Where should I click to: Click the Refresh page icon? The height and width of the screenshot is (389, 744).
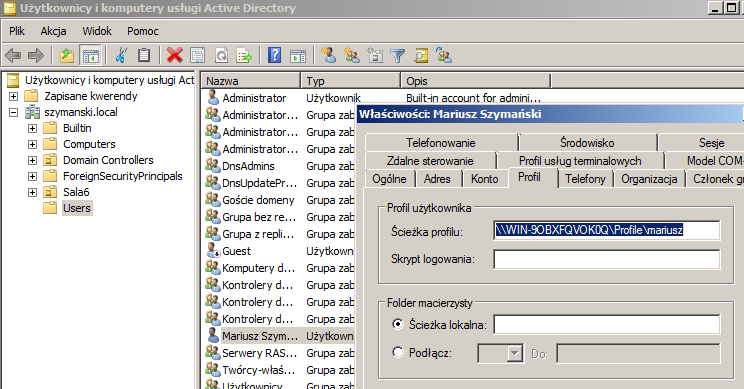point(222,56)
